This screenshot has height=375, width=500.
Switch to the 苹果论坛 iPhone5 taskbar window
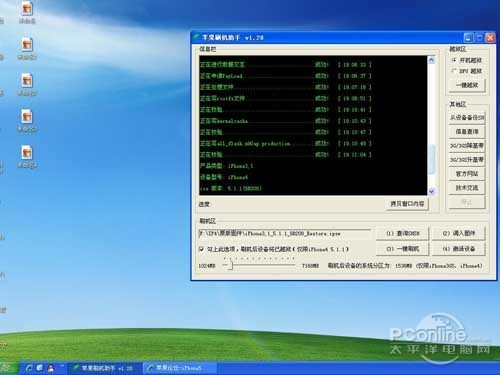point(179,368)
